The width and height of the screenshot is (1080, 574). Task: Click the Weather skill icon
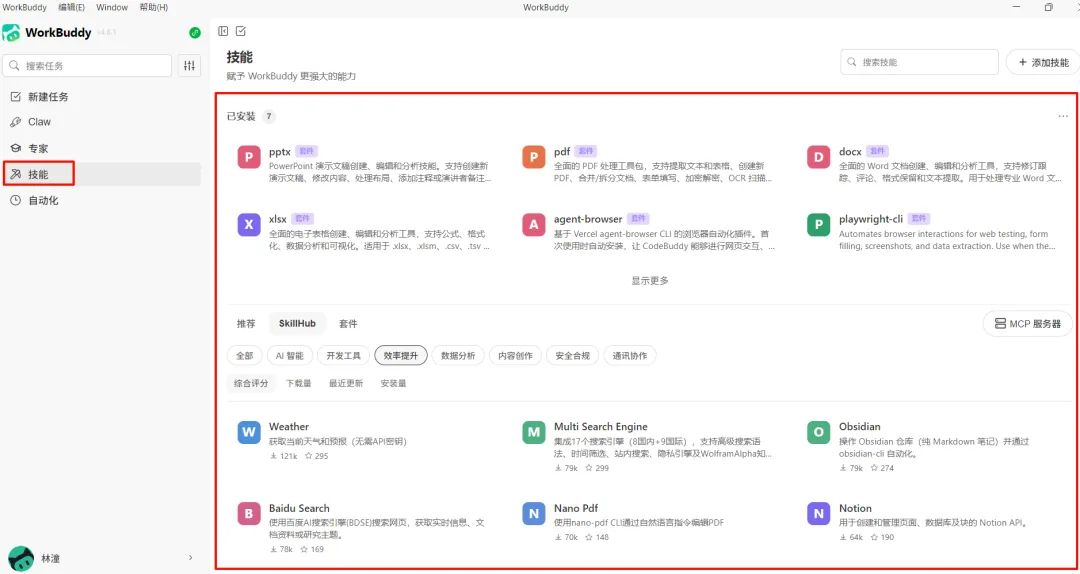click(x=249, y=433)
